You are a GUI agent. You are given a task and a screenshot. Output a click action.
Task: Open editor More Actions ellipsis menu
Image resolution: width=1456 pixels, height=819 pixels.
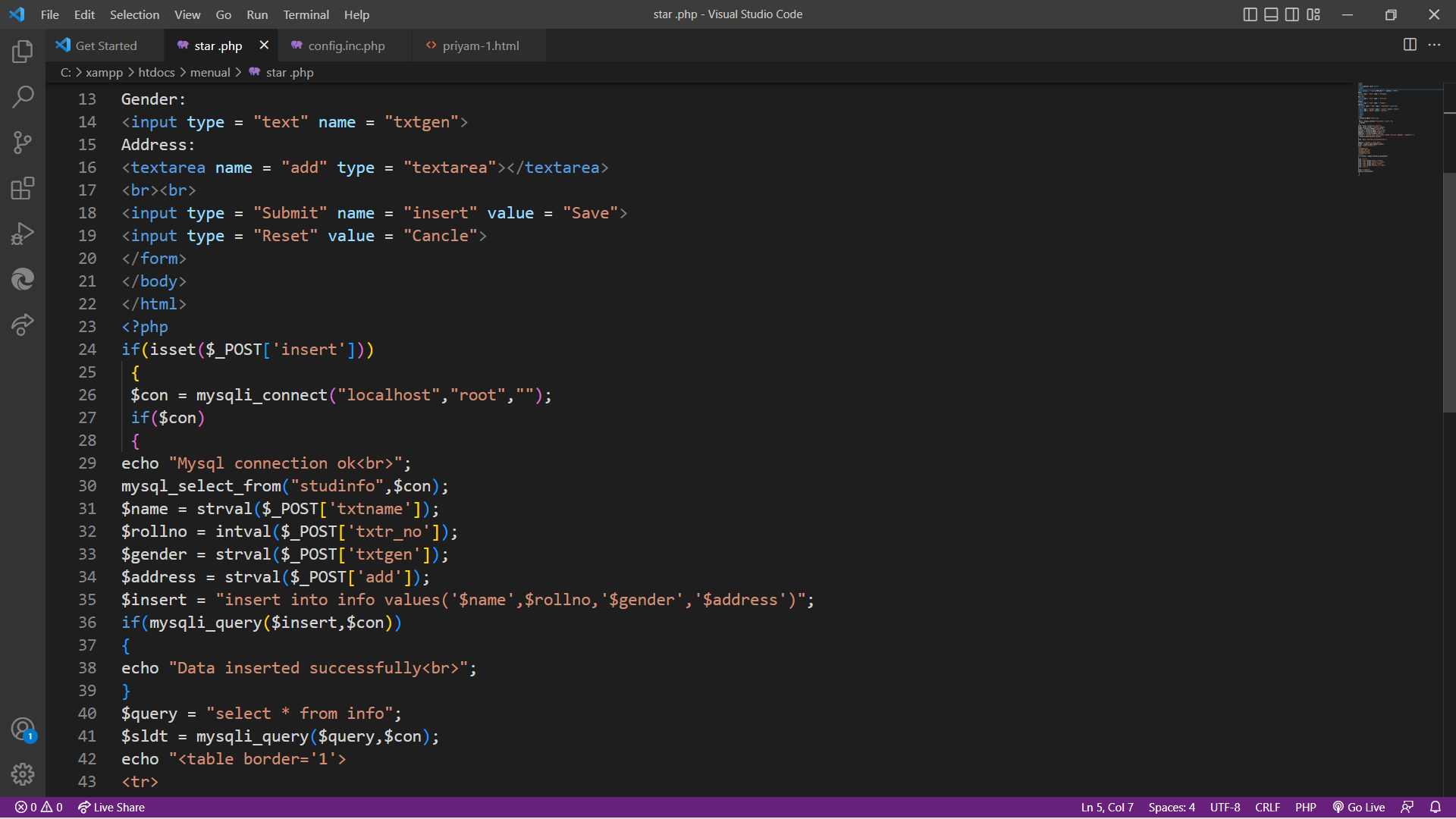tap(1434, 45)
